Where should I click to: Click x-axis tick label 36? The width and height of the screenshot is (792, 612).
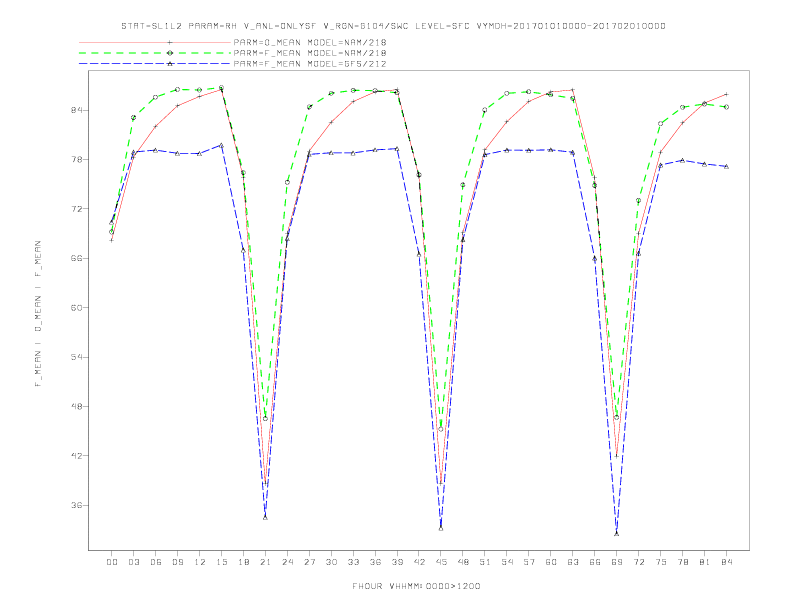[375, 562]
